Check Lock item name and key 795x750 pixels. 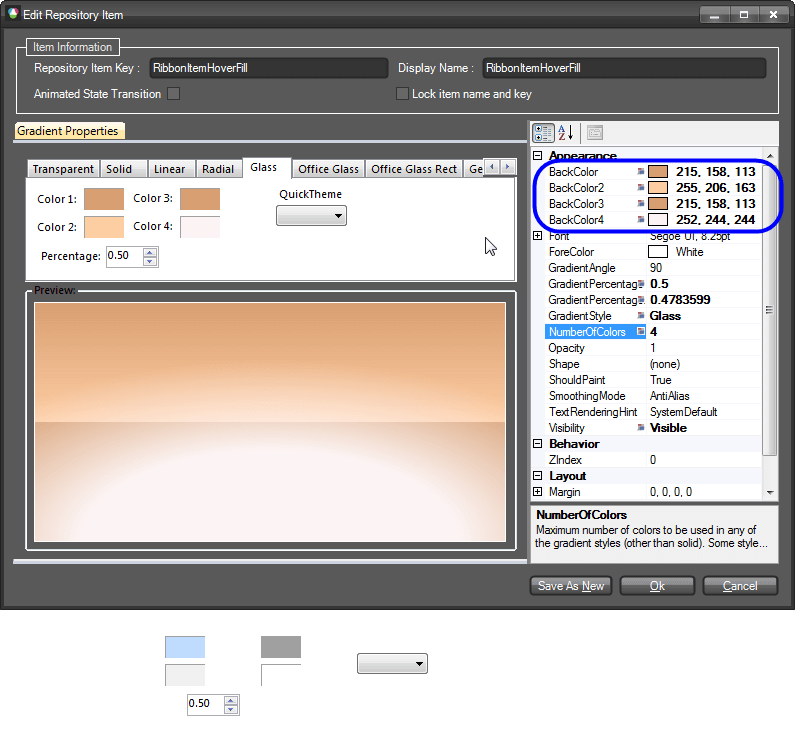pos(402,94)
